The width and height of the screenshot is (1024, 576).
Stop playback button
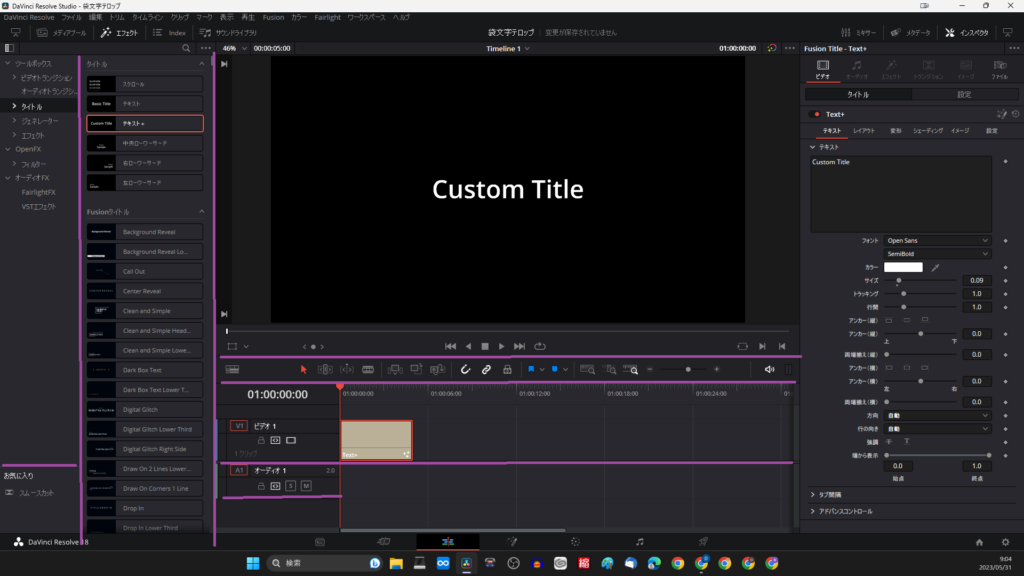click(485, 346)
